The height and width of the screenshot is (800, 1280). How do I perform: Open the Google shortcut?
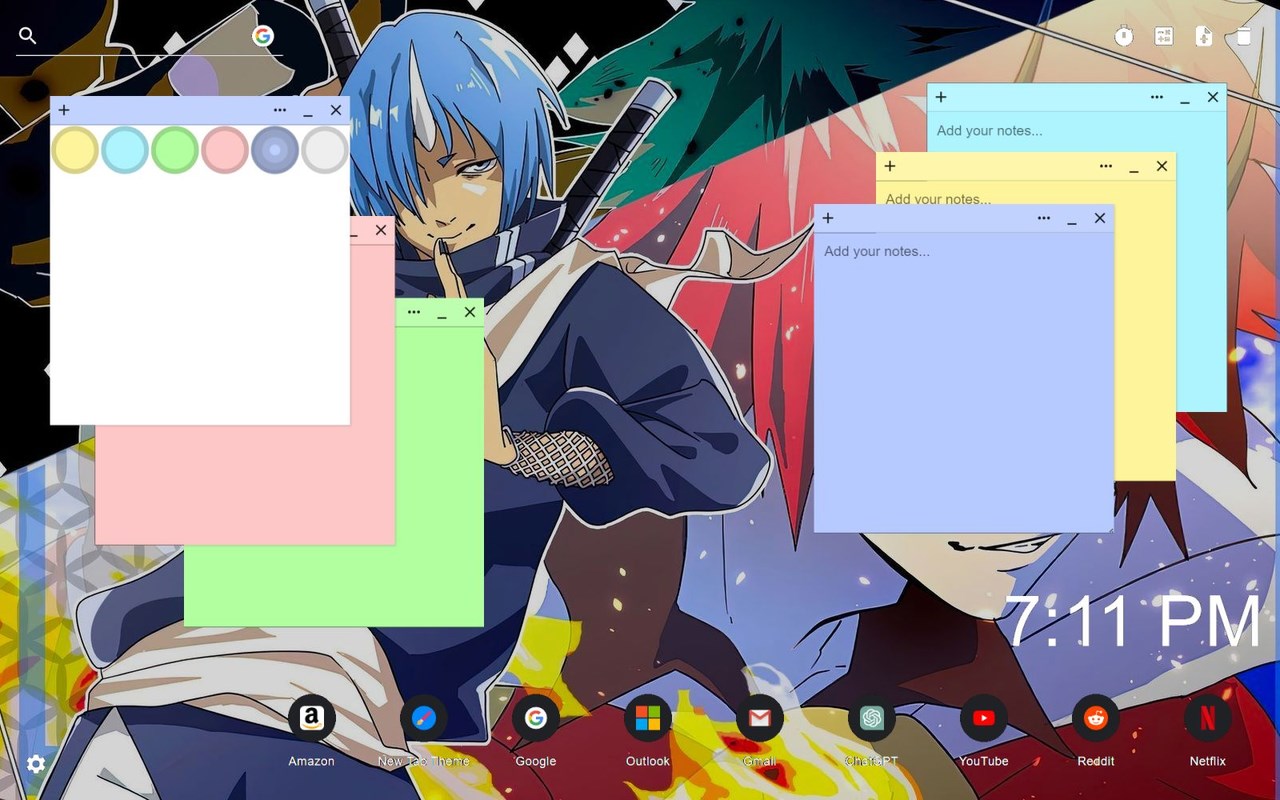(x=536, y=718)
